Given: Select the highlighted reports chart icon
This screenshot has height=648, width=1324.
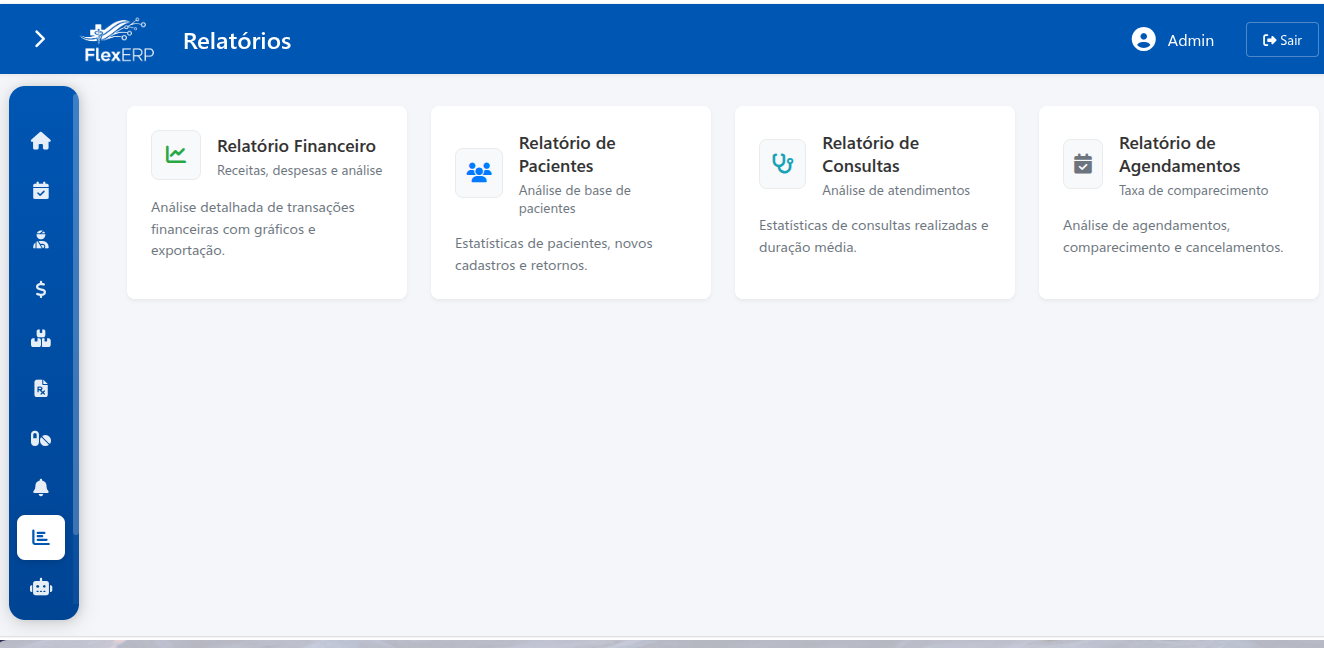Looking at the screenshot, I should (x=41, y=537).
